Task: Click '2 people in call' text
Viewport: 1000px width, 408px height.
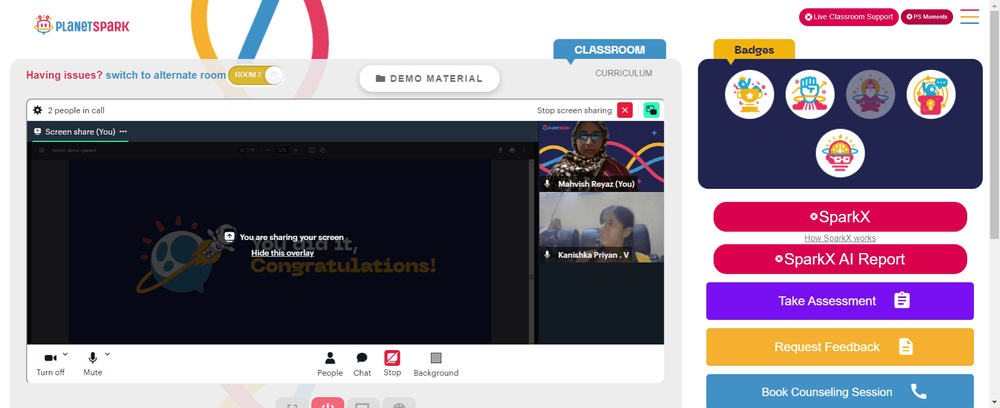Action: (x=76, y=110)
